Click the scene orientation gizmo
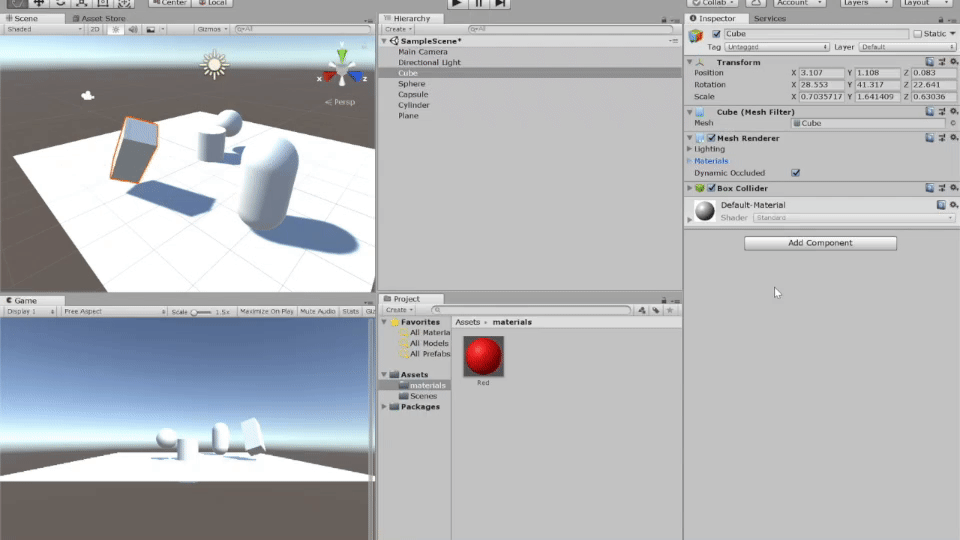Screen dimensions: 960x540 pyautogui.click(x=342, y=70)
